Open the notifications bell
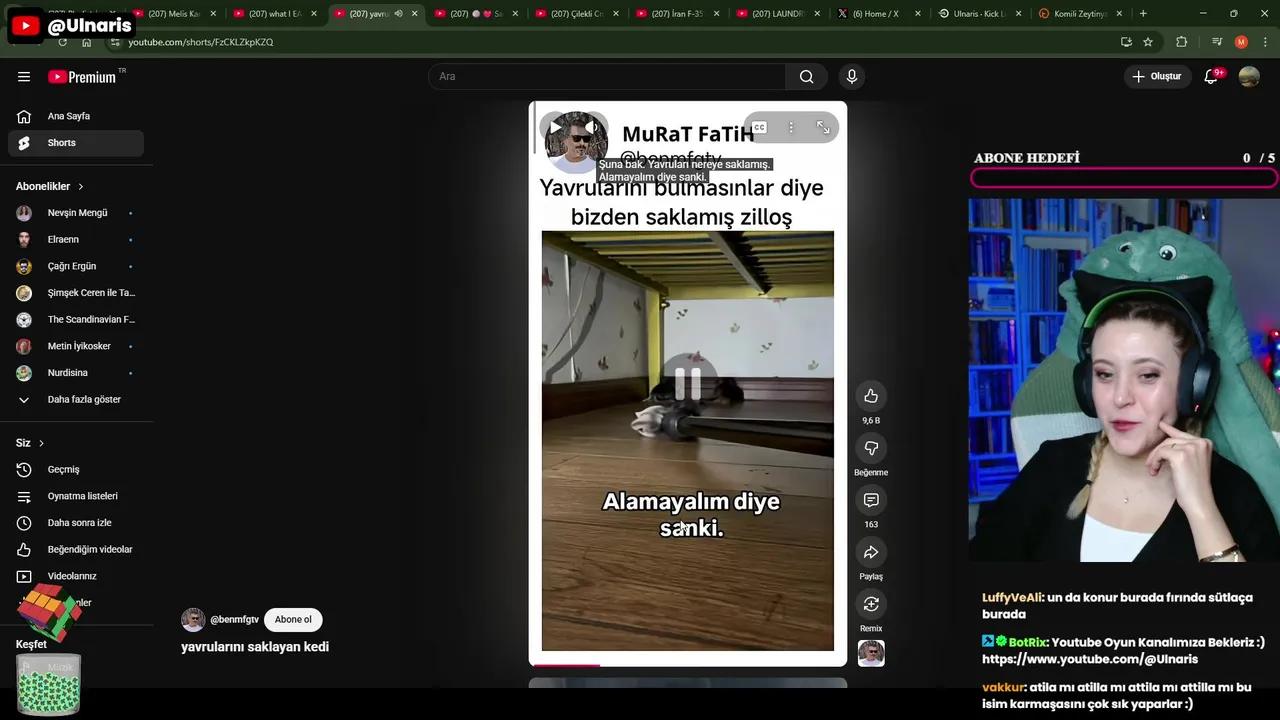This screenshot has height=720, width=1280. pos(1211,76)
